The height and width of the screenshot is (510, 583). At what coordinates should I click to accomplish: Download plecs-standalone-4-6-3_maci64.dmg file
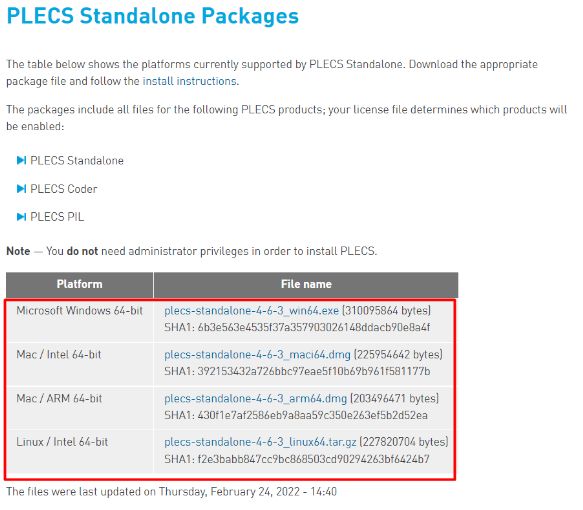(257, 354)
